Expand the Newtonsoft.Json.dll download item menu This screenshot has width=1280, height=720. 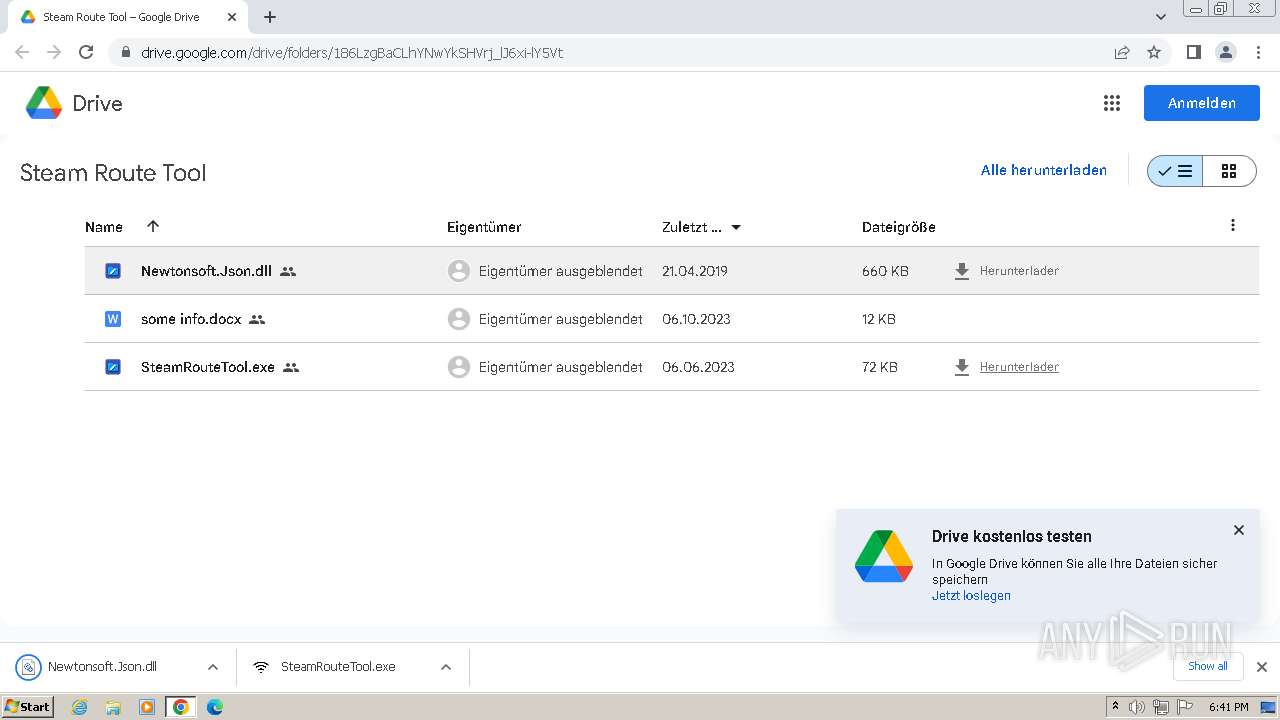point(213,667)
